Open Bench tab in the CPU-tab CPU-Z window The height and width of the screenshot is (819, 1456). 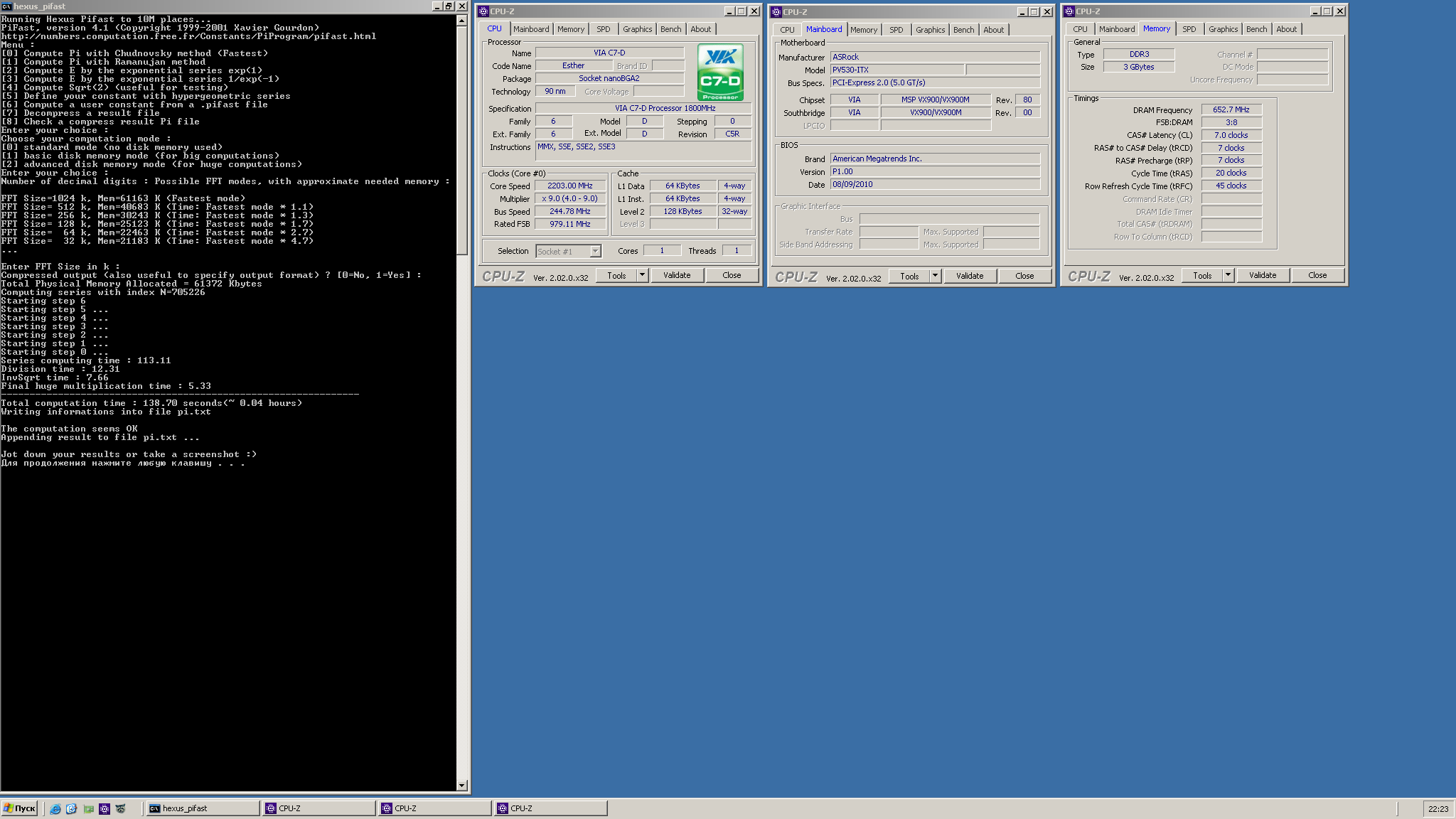[x=670, y=29]
